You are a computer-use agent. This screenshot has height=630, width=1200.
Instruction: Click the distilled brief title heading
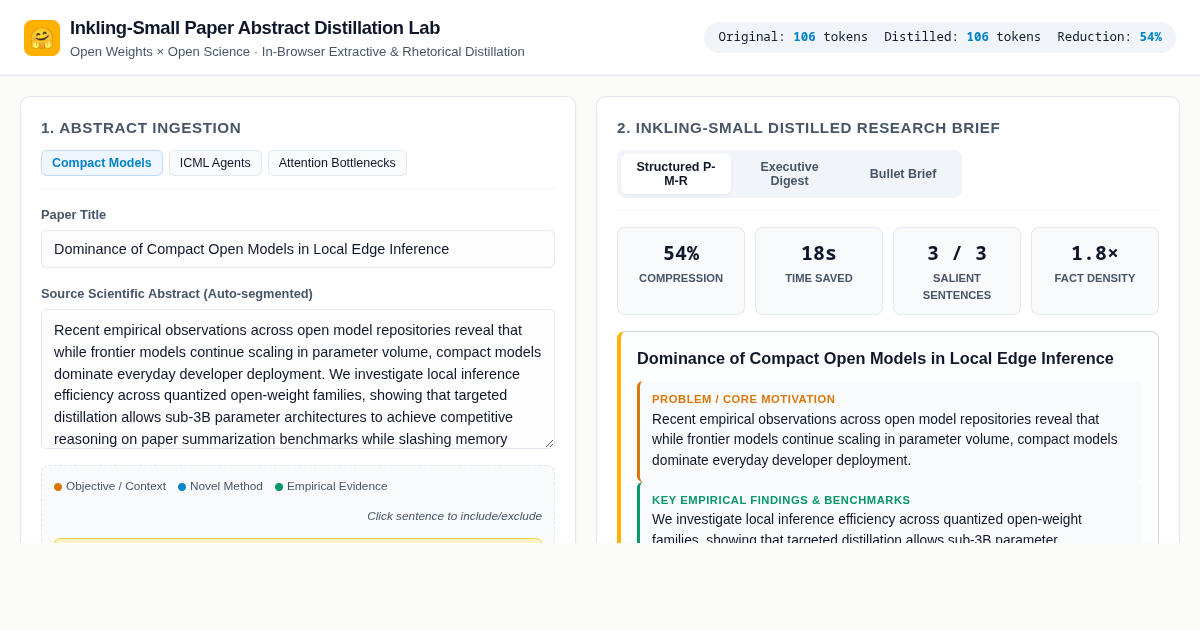click(875, 358)
